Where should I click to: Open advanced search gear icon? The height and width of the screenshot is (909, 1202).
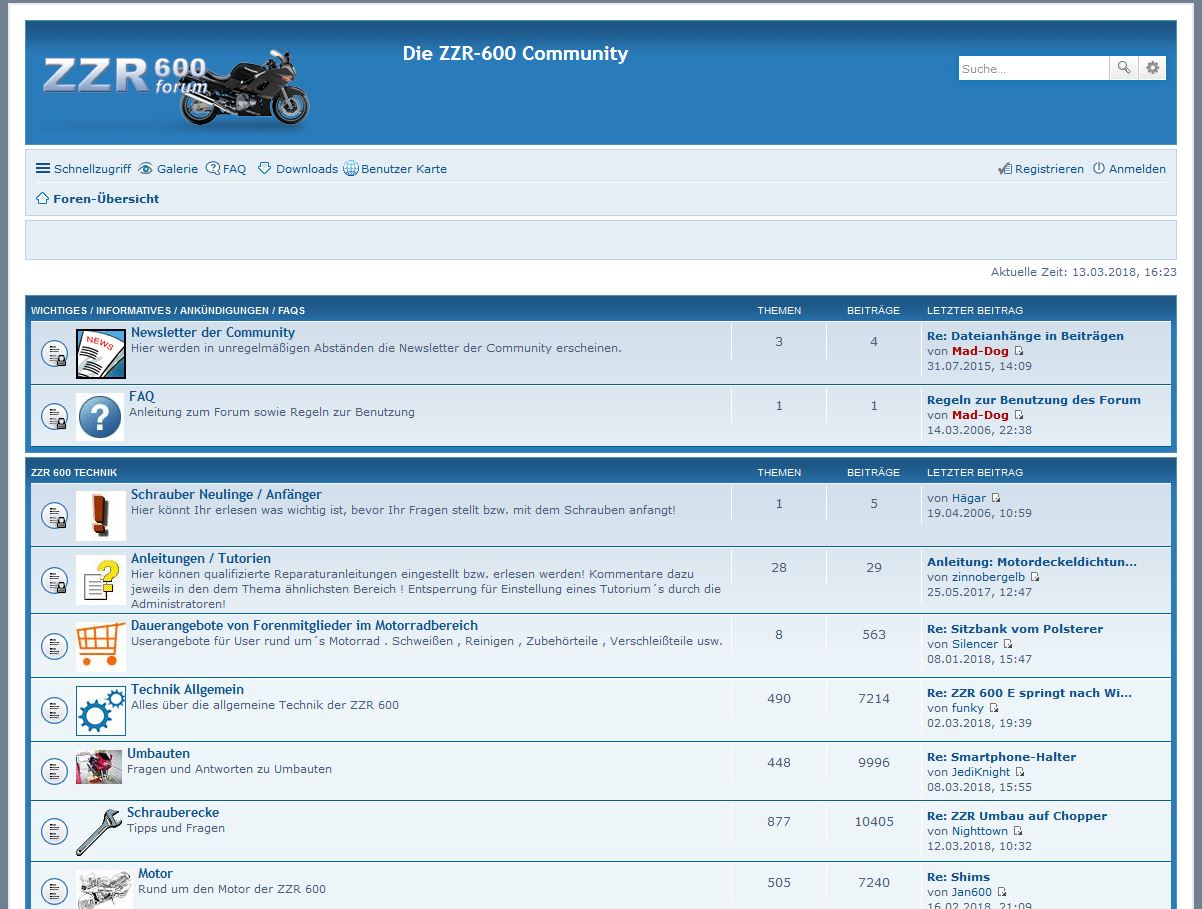[x=1153, y=68]
